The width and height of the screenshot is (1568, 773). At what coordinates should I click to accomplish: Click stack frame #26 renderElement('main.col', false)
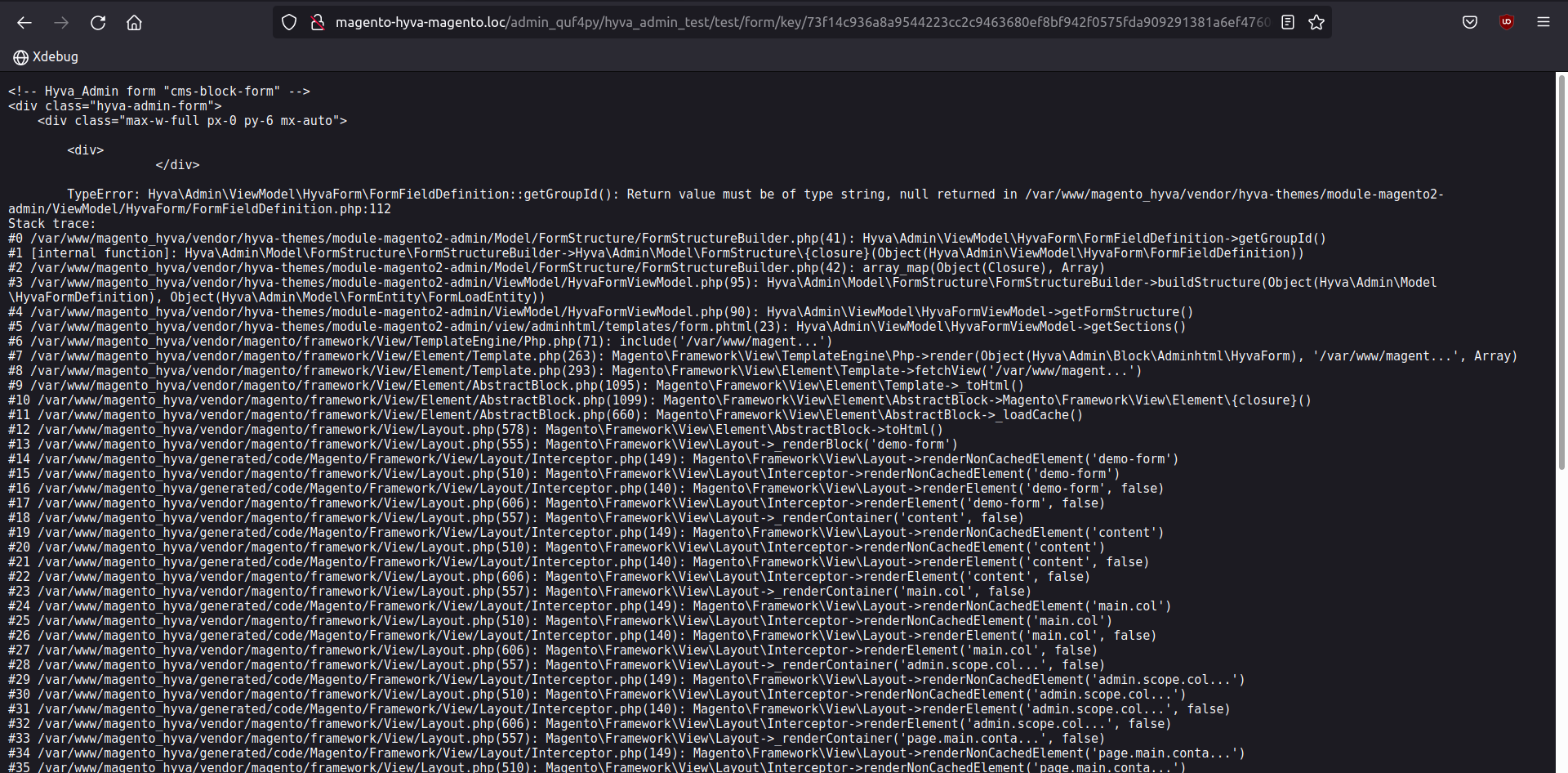[x=582, y=636]
